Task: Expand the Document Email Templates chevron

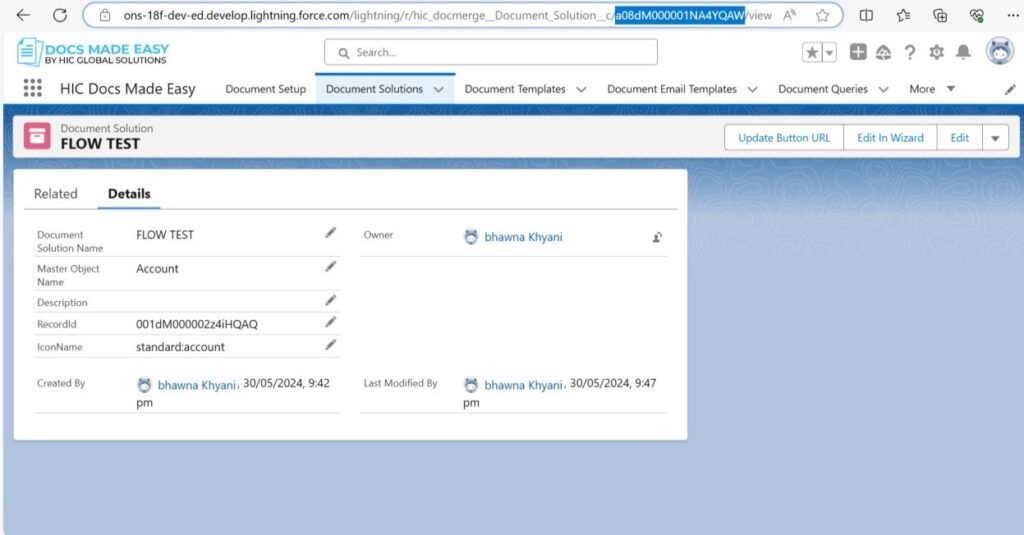Action: 752,89
